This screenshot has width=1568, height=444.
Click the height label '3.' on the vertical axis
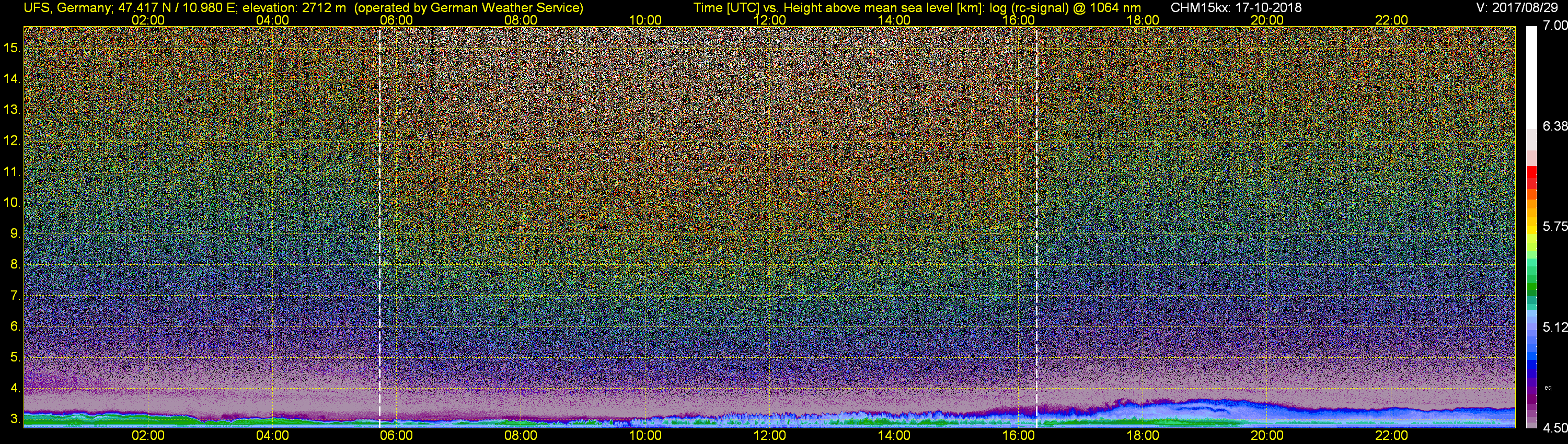pos(15,419)
